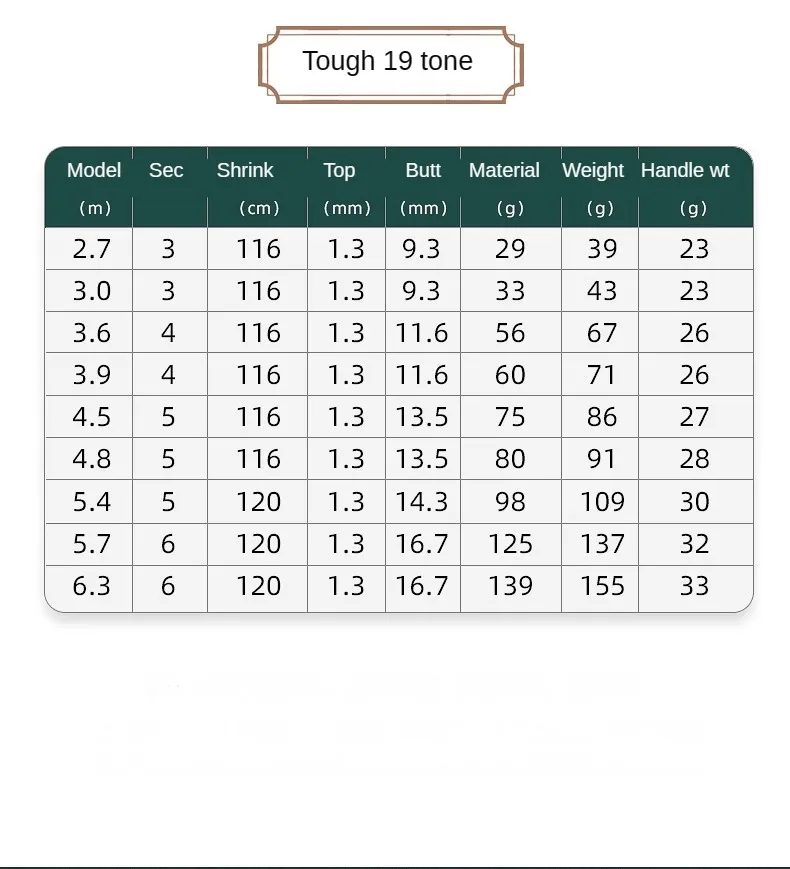Screen dimensions: 790x869
Task: Select the 6.3 model cell
Action: [x=91, y=586]
